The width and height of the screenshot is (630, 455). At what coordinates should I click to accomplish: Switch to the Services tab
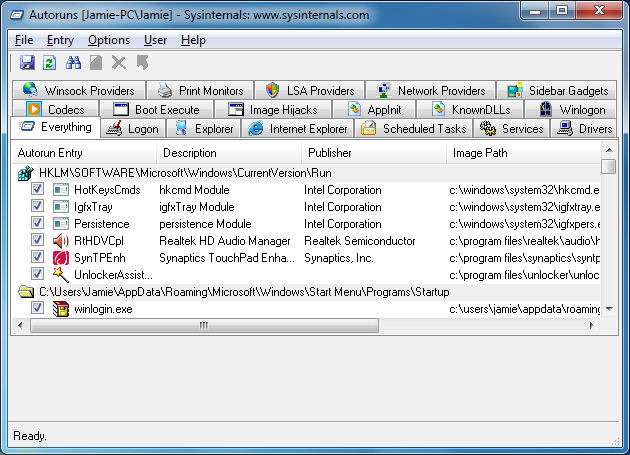tap(511, 129)
